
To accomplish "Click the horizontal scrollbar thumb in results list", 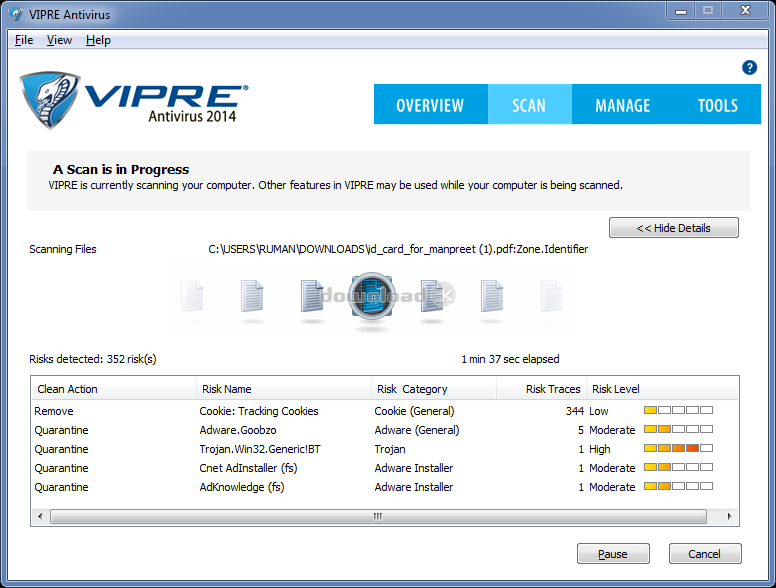I will [x=378, y=516].
